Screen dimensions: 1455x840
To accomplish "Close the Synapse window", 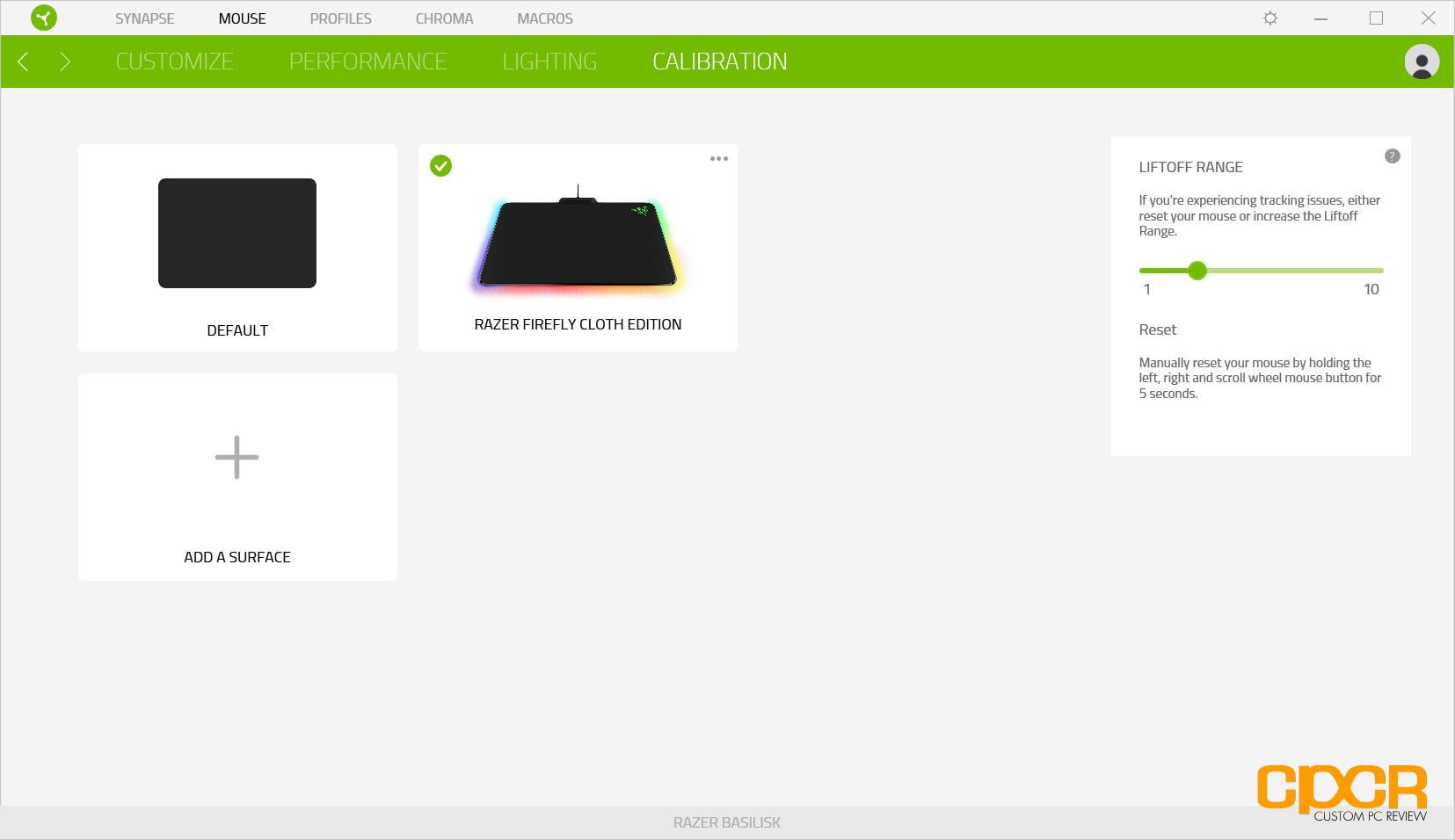I will [x=1429, y=18].
